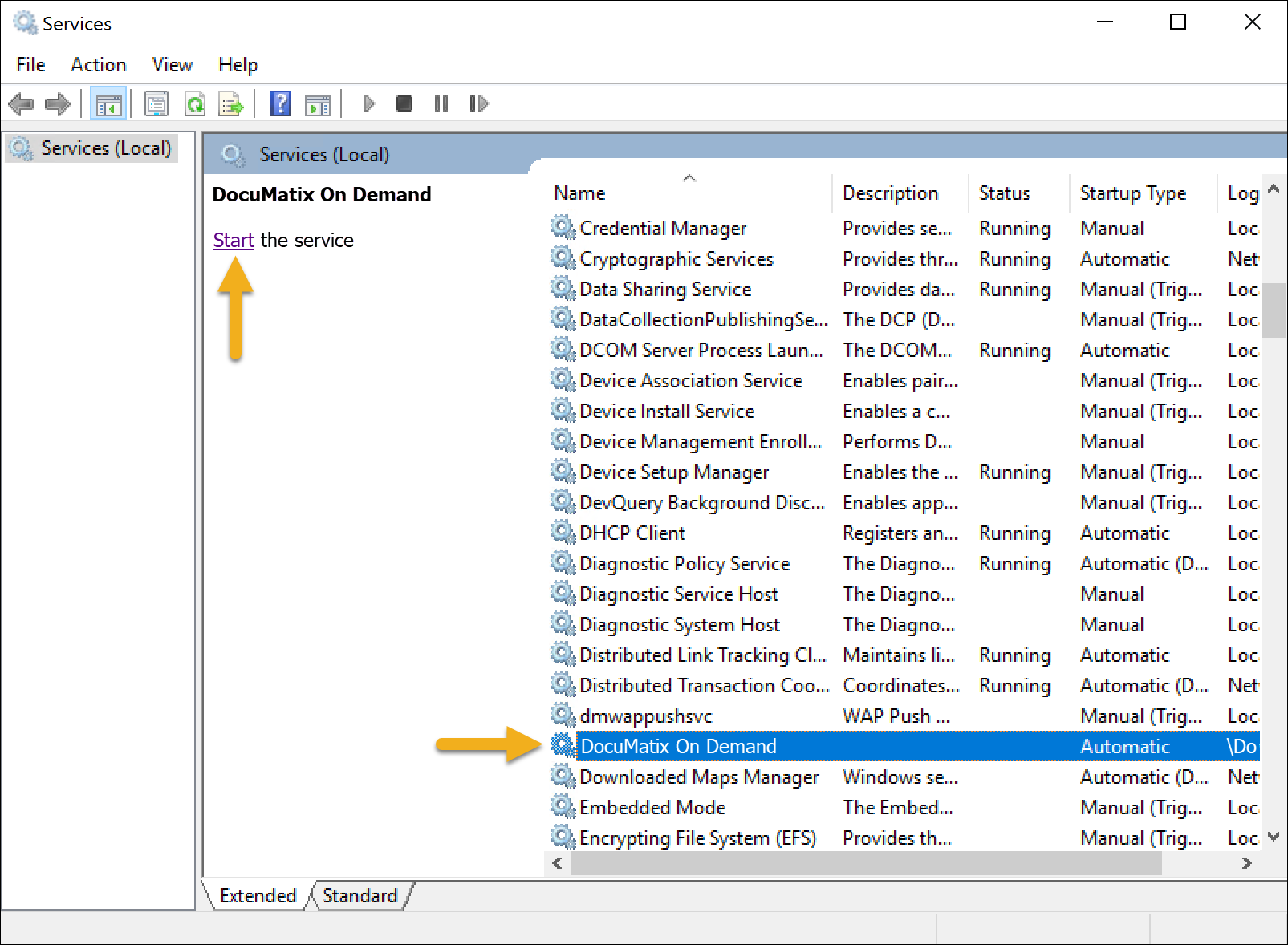The height and width of the screenshot is (945, 1288).
Task: Click gear icon of dmwappushsvc
Action: pos(563,716)
